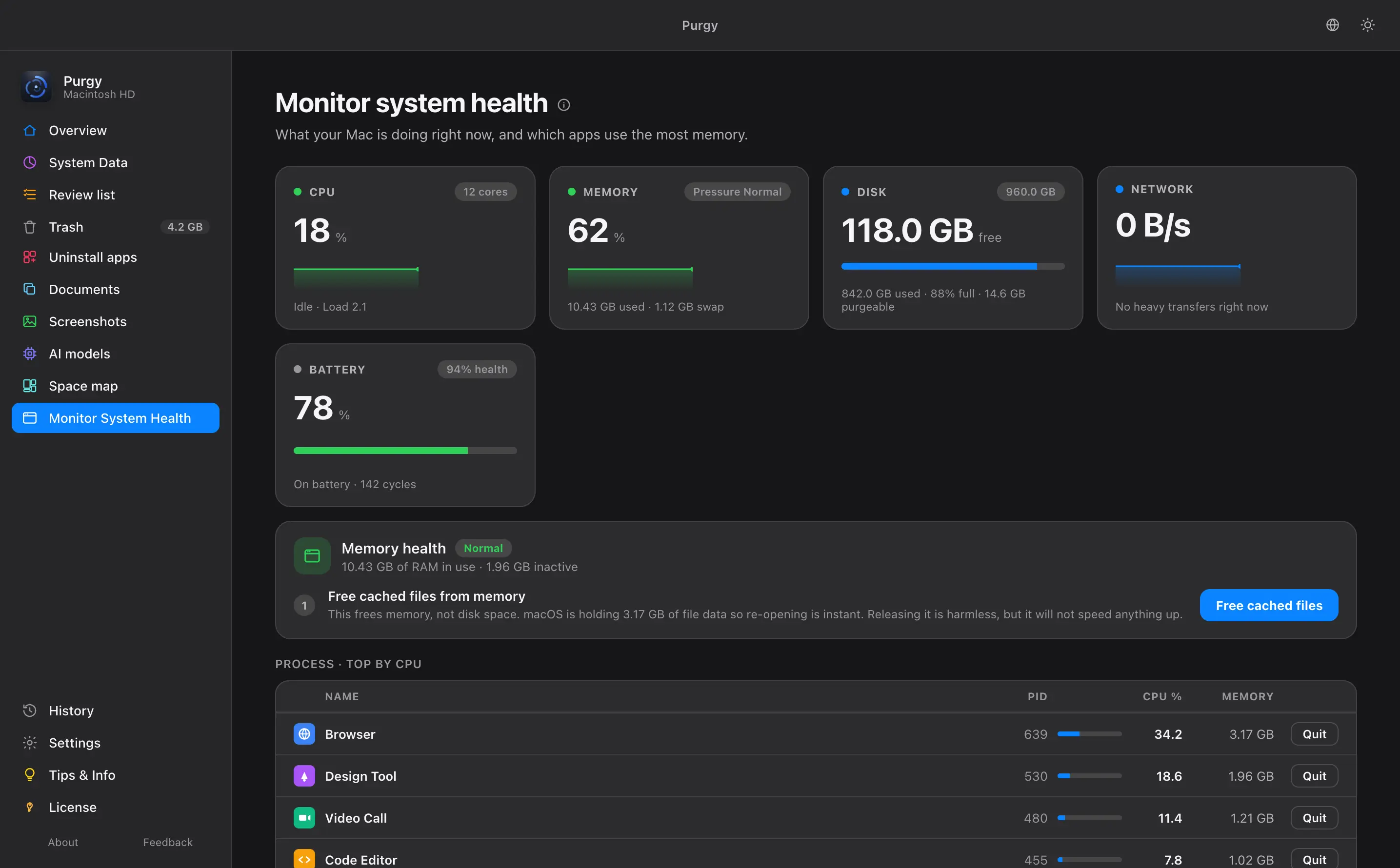Open the About link
This screenshot has height=868, width=1400.
pyautogui.click(x=63, y=842)
